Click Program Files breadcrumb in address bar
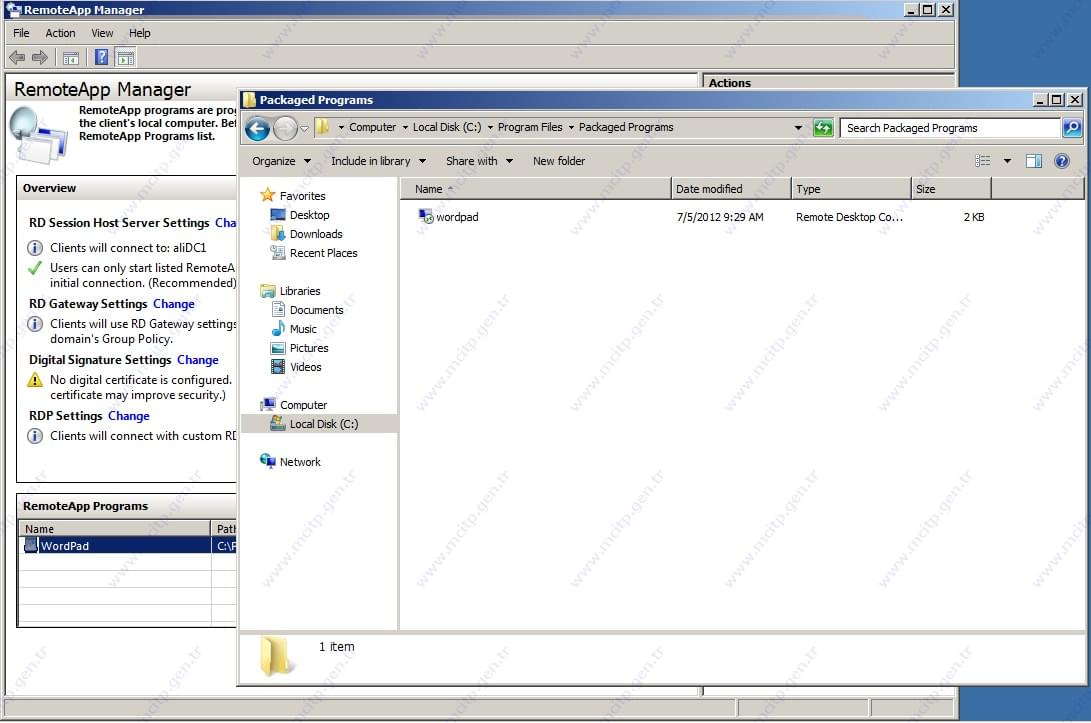The image size is (1091, 723). coord(529,127)
